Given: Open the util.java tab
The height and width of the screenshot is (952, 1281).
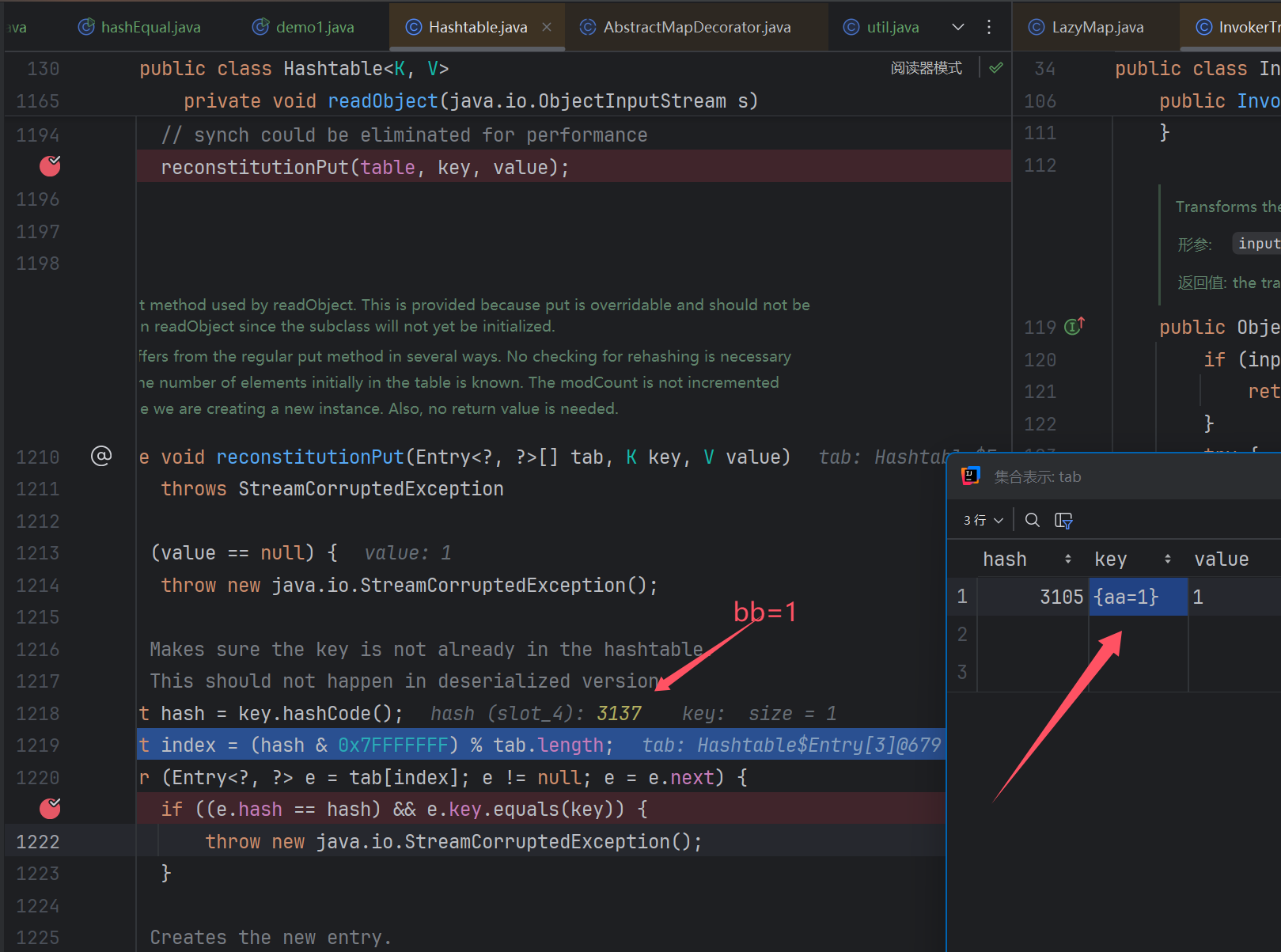Looking at the screenshot, I should click(x=881, y=27).
